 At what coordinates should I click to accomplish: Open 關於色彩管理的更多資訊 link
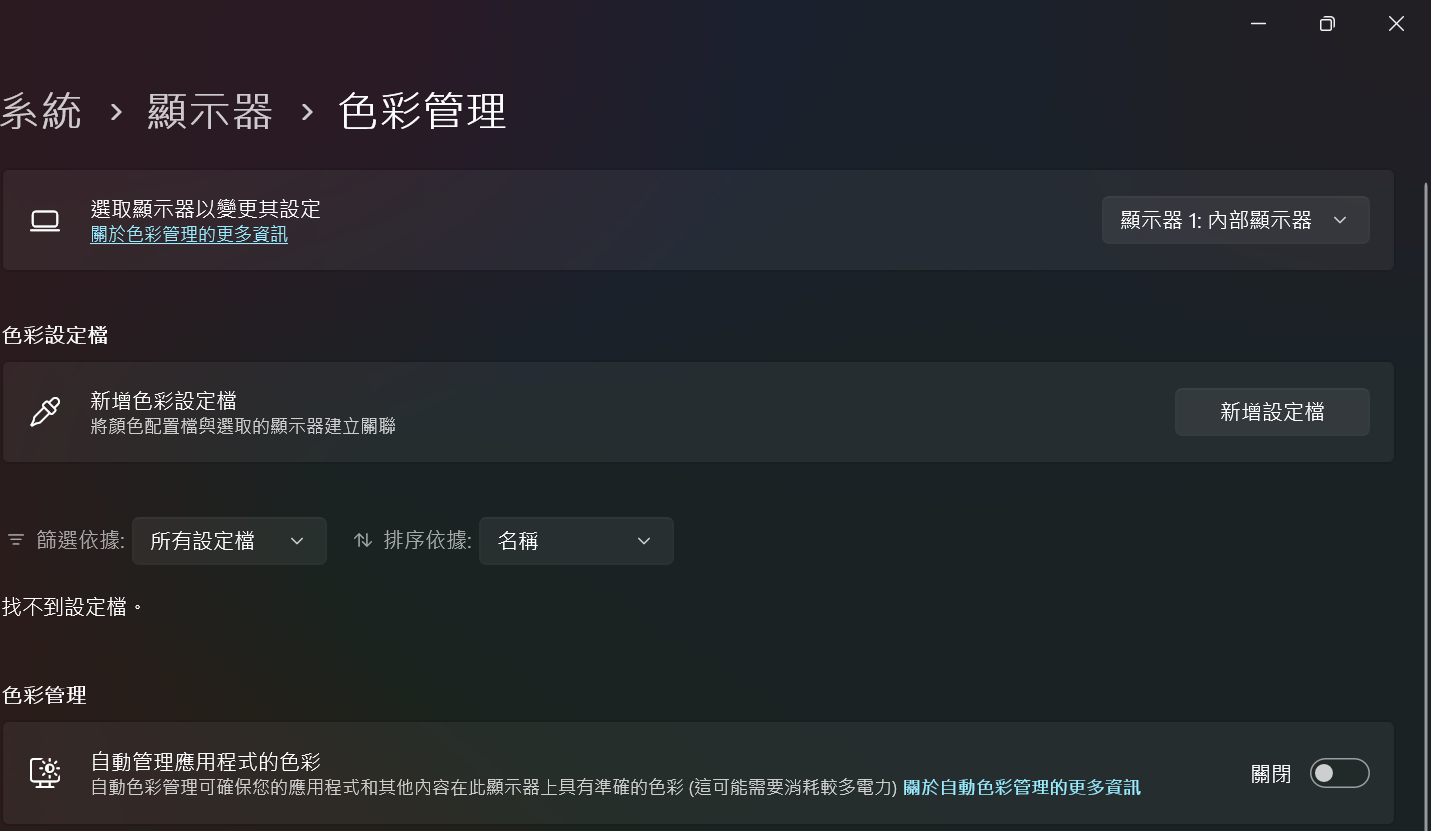189,235
